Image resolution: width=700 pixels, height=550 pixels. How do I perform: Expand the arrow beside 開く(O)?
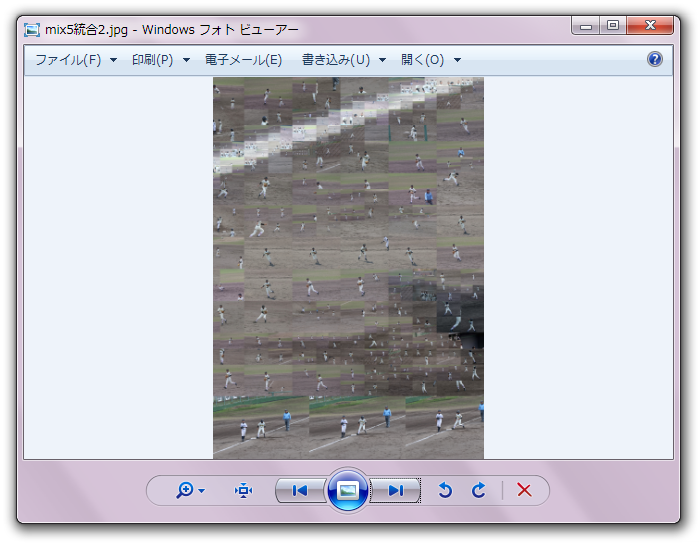[x=457, y=60]
